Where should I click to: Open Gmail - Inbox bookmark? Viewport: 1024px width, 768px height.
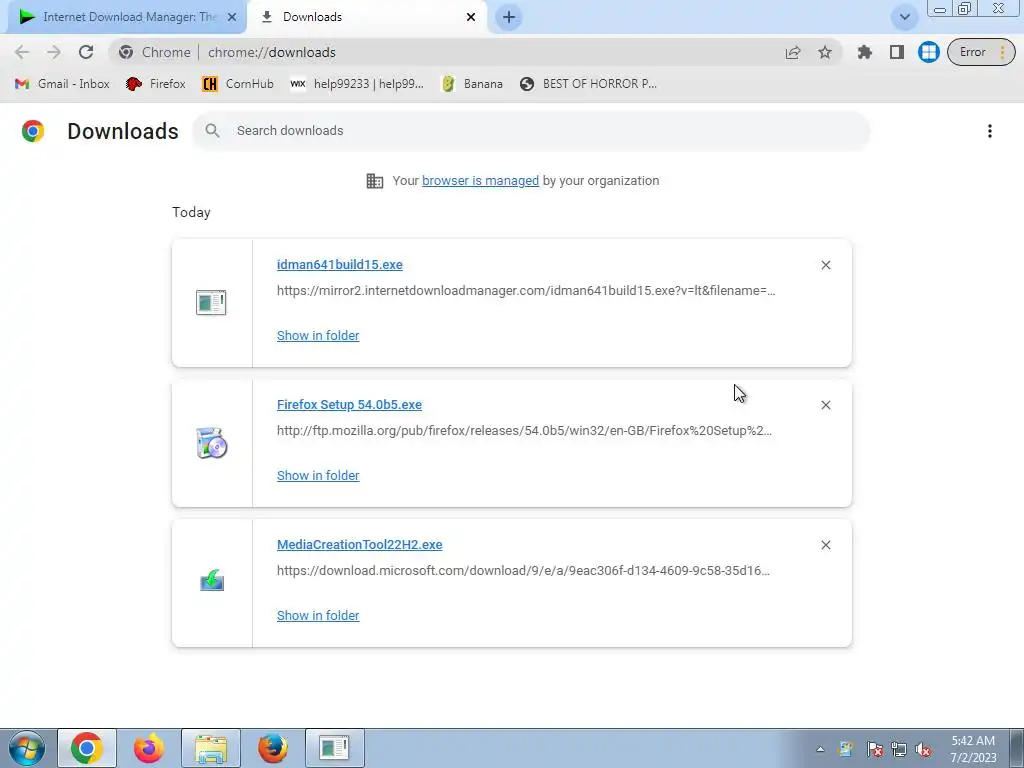(62, 84)
